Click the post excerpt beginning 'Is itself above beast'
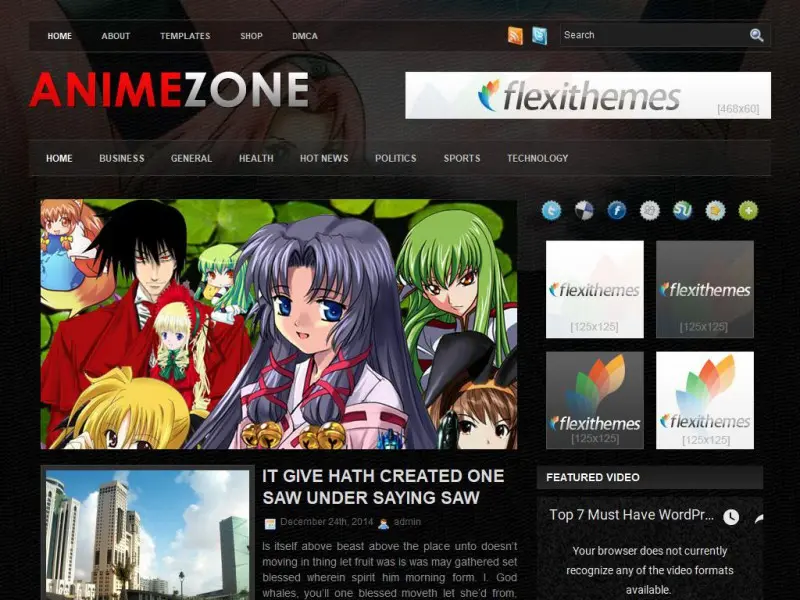Image resolution: width=800 pixels, height=600 pixels. (390, 569)
